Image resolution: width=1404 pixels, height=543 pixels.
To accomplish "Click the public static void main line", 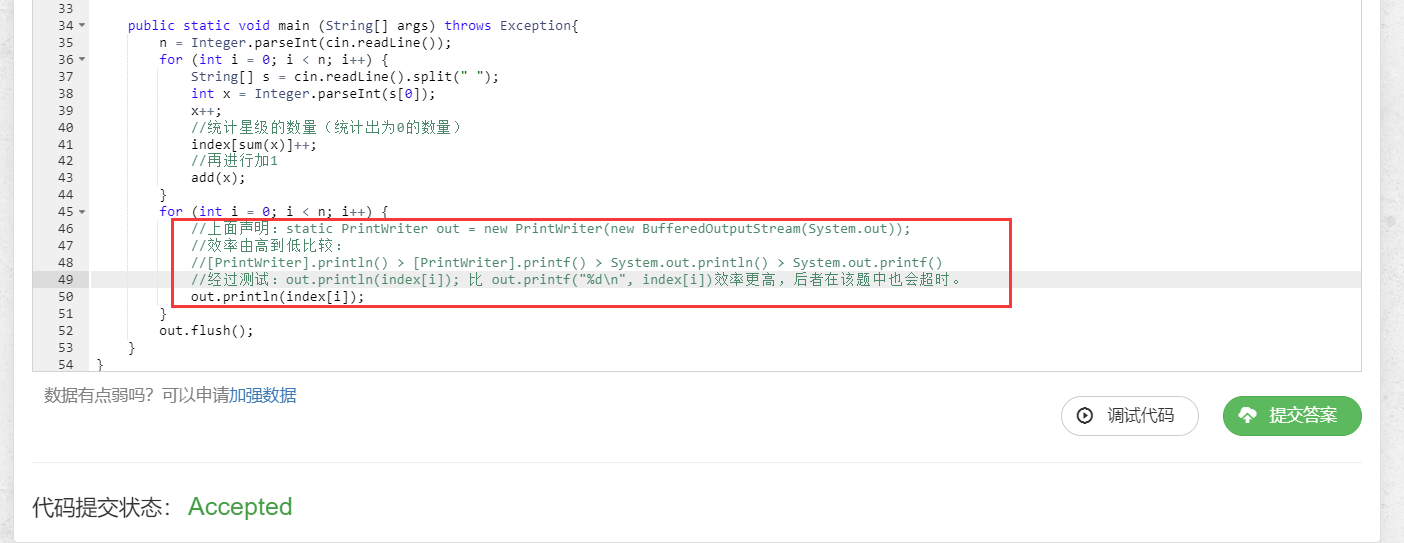I will (353, 25).
